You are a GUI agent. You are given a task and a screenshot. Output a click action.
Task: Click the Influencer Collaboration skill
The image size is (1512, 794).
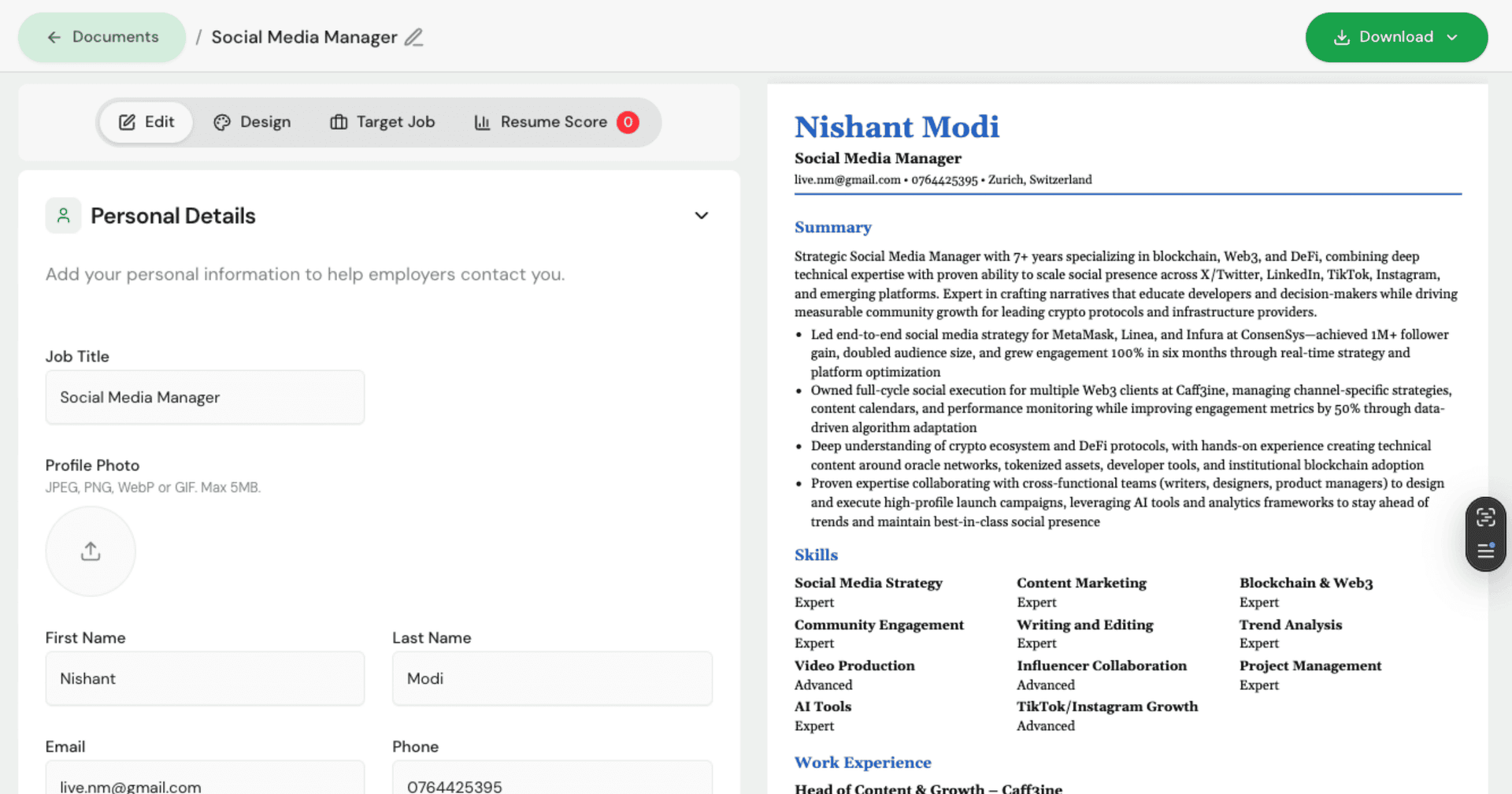point(1101,666)
